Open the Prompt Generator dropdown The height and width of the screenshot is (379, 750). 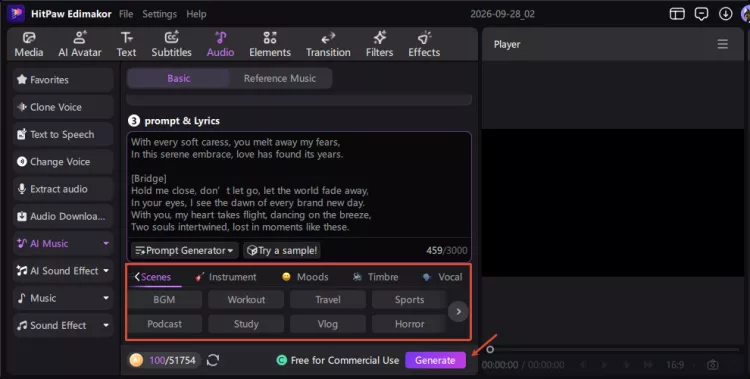tap(185, 250)
